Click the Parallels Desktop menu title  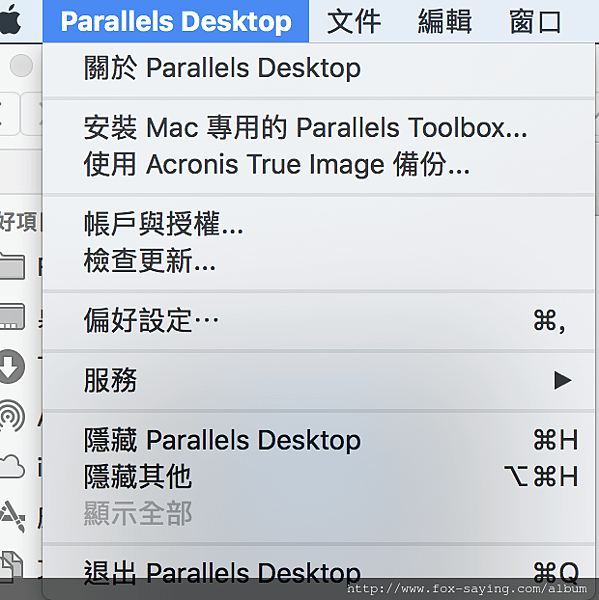click(176, 21)
